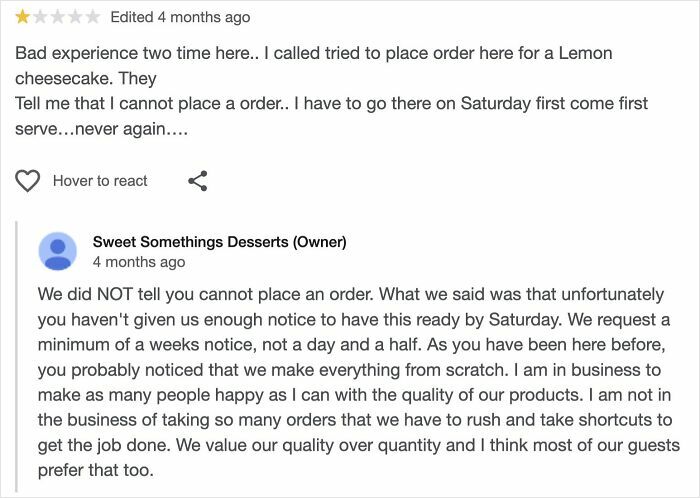700x498 pixels.
Task: Open the share icon below review
Action: (198, 181)
